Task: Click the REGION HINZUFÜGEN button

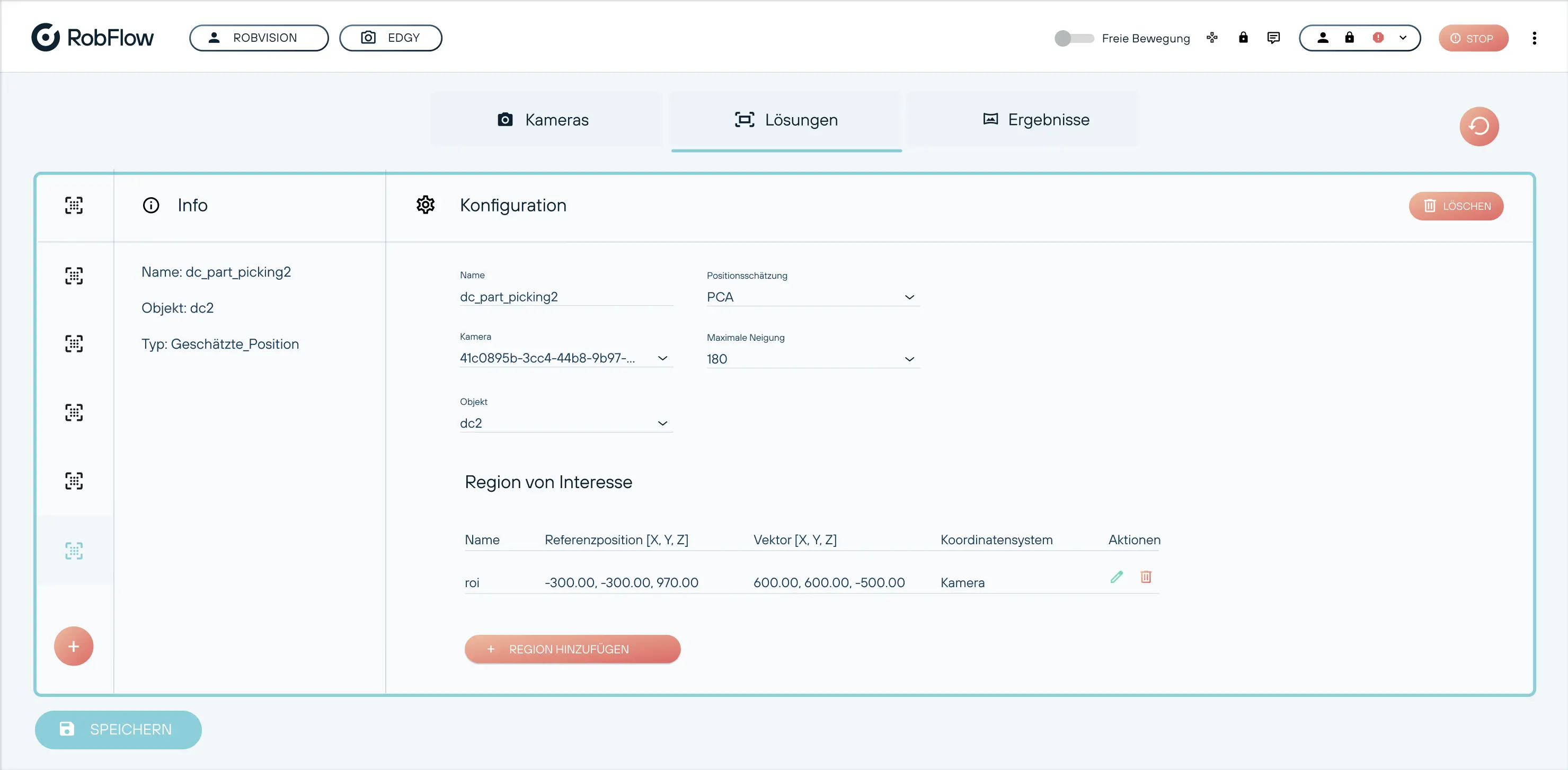Action: click(x=572, y=649)
